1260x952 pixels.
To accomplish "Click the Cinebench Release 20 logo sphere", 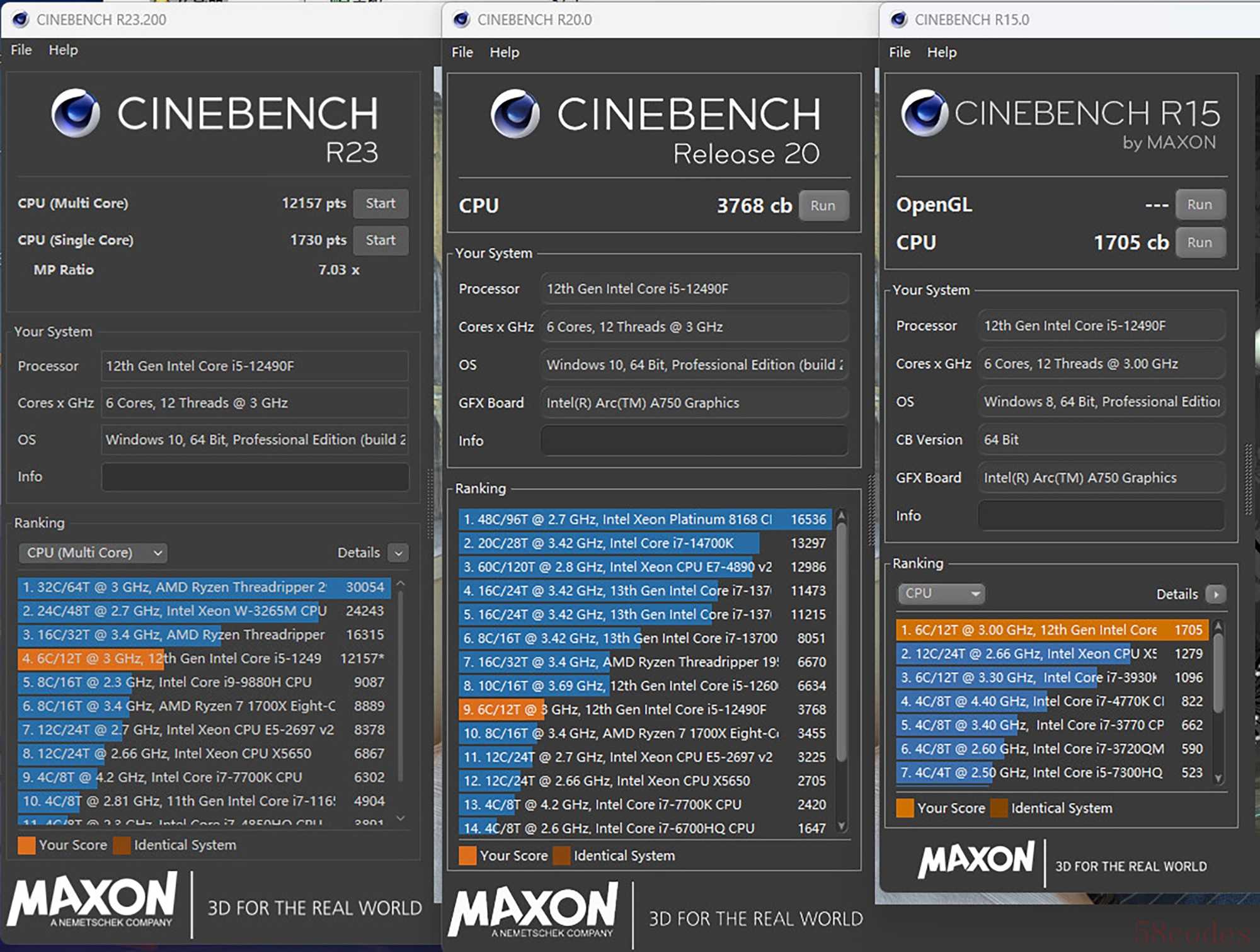I will tap(515, 113).
